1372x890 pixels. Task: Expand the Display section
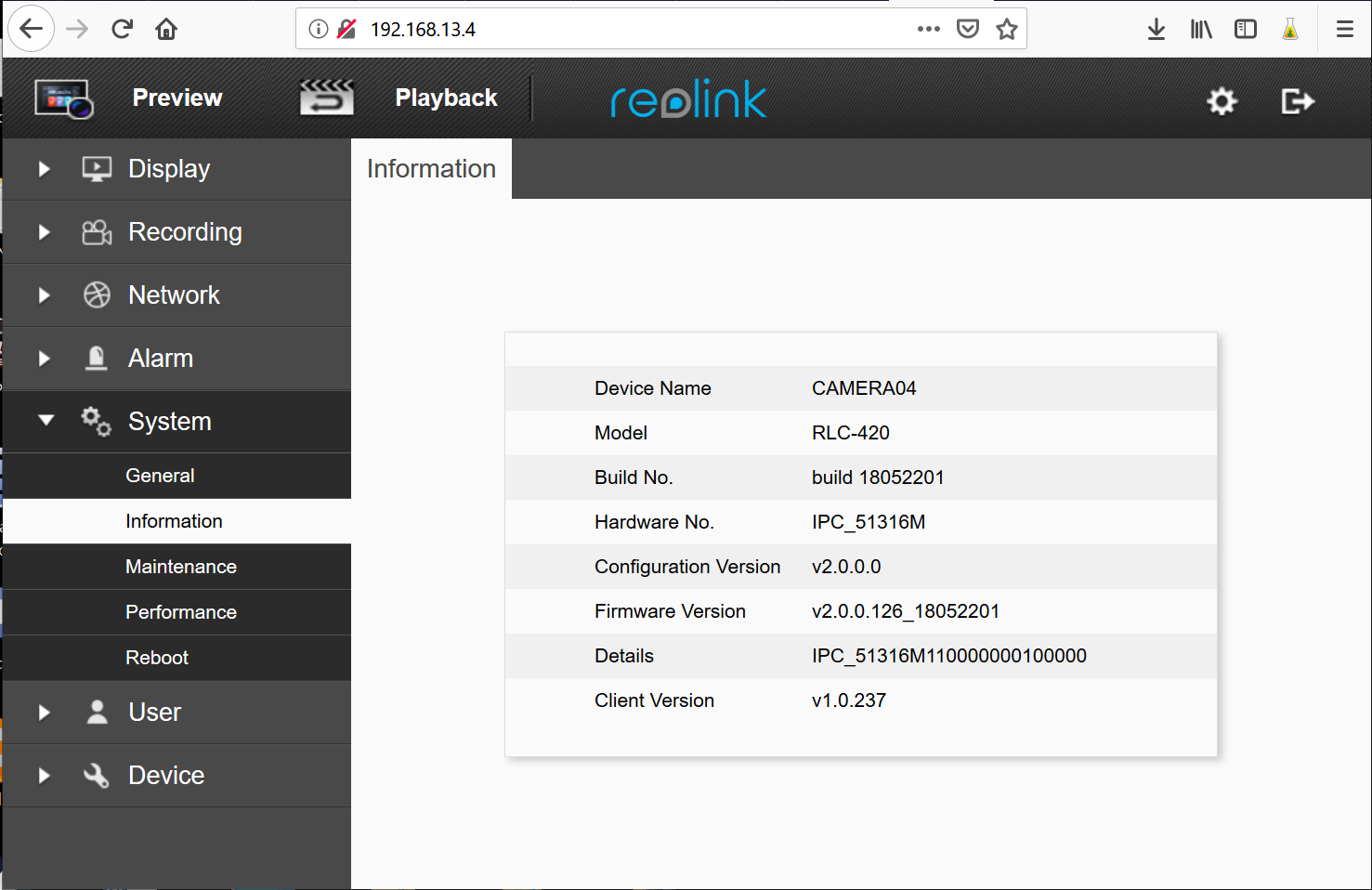point(43,168)
